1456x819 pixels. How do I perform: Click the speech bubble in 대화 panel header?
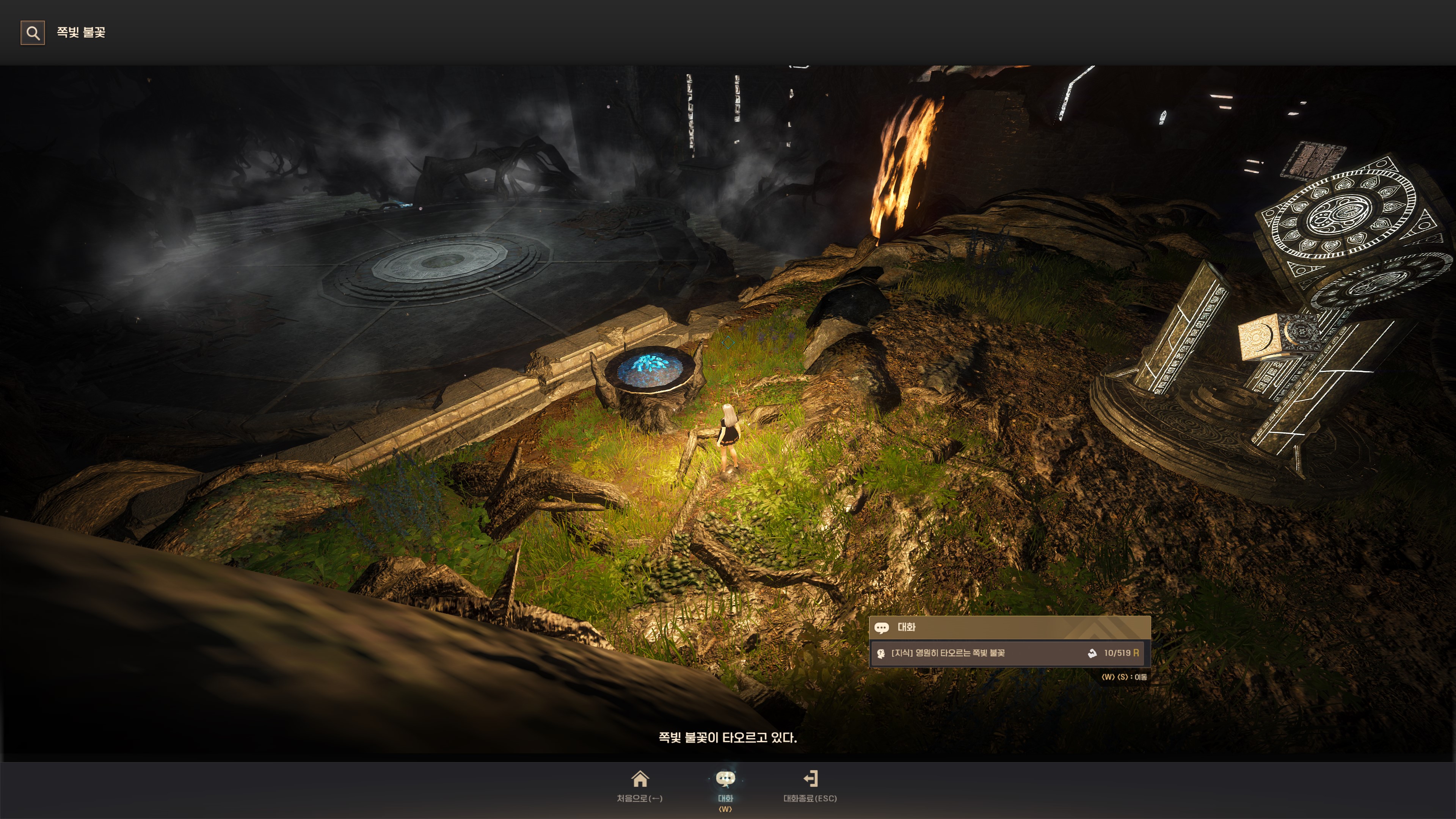(x=881, y=628)
